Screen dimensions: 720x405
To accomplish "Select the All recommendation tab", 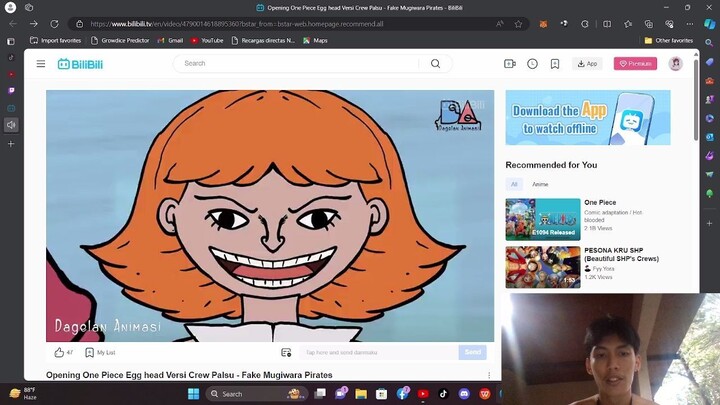I will [x=514, y=184].
